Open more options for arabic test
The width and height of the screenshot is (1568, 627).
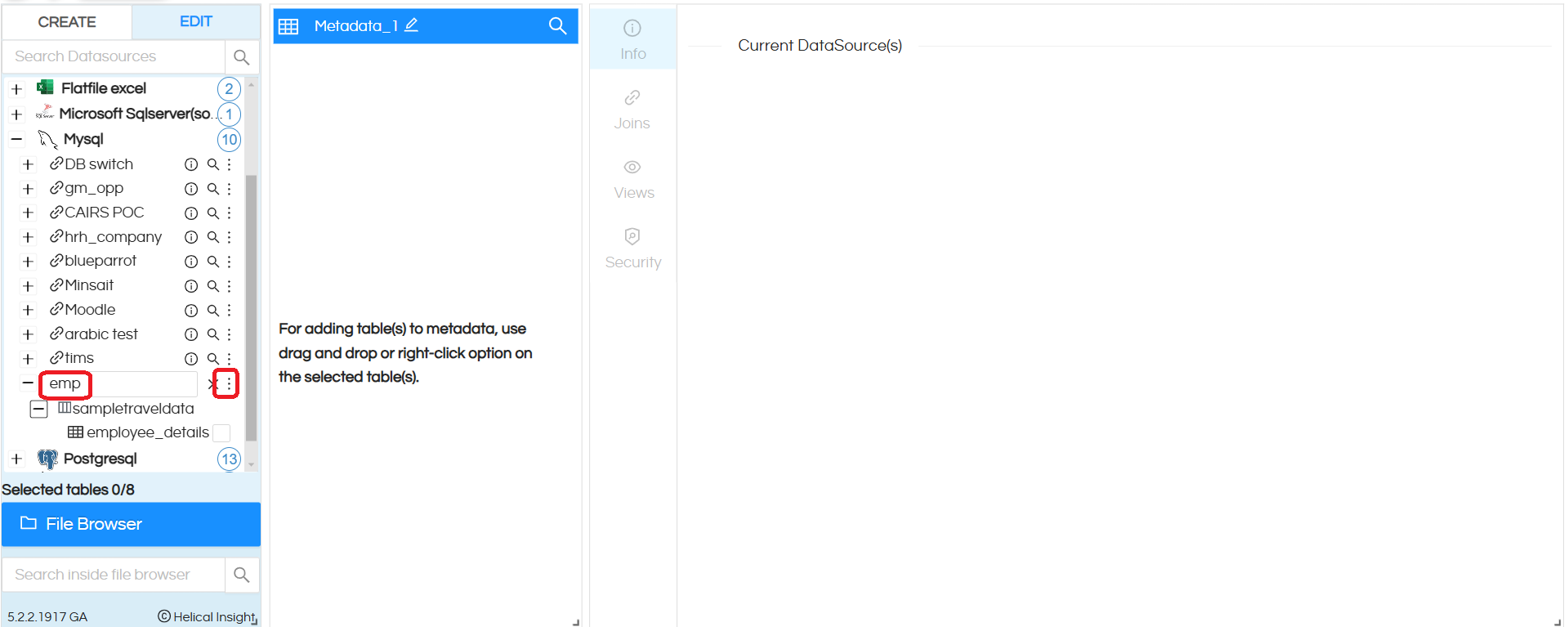tap(230, 334)
